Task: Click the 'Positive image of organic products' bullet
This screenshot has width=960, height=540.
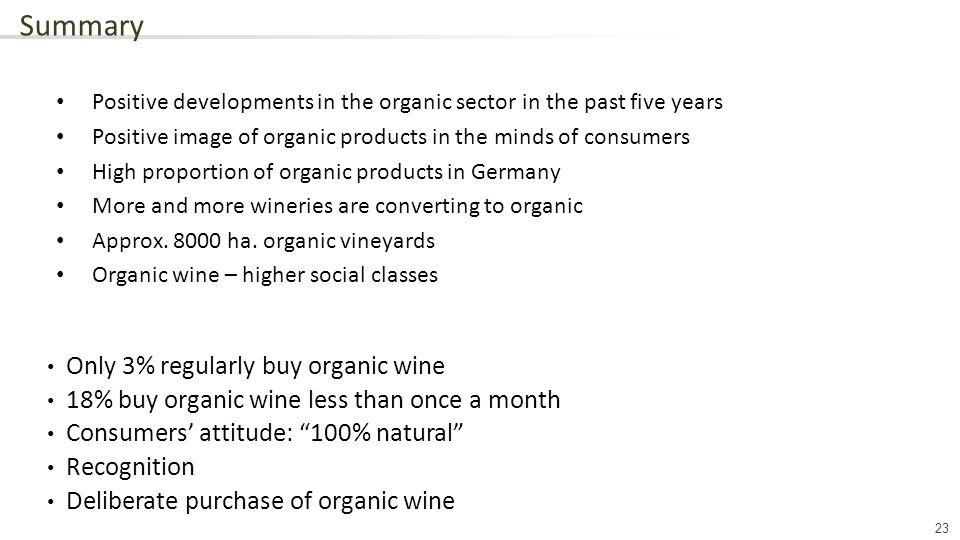Action: tap(391, 137)
